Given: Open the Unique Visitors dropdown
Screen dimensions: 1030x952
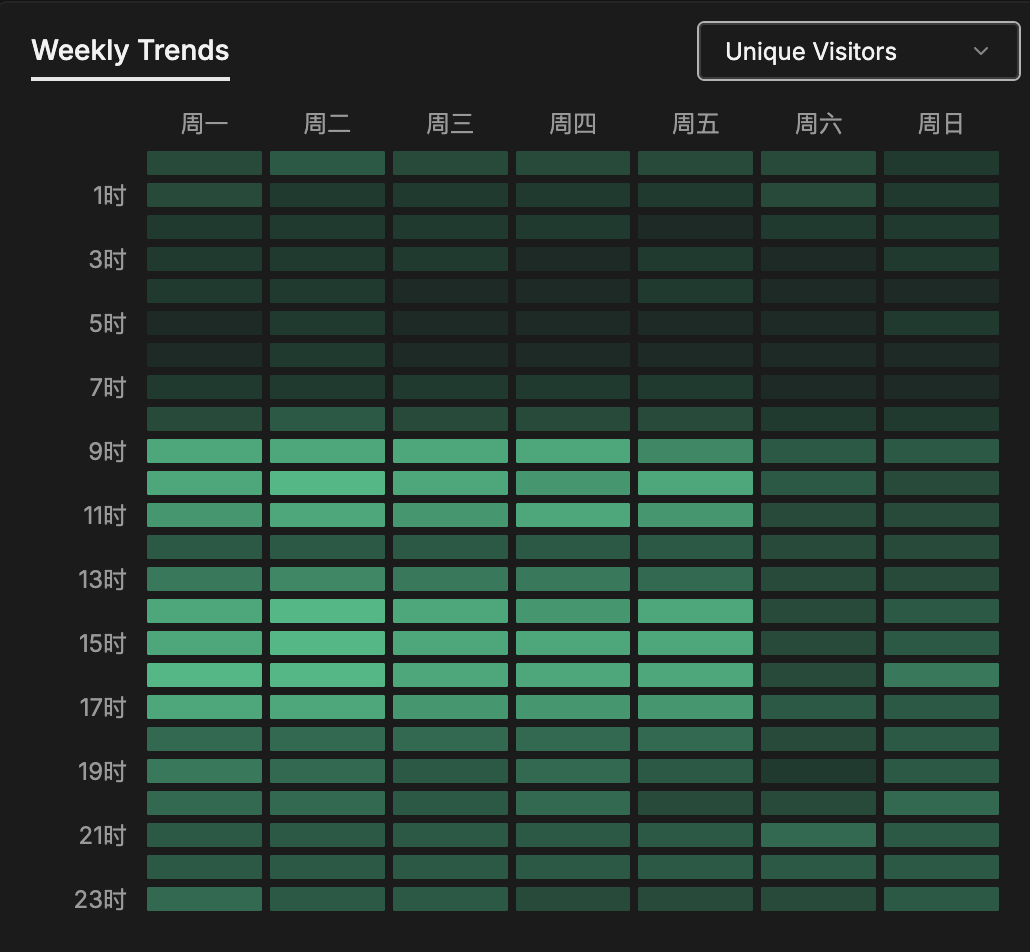Looking at the screenshot, I should pos(857,51).
